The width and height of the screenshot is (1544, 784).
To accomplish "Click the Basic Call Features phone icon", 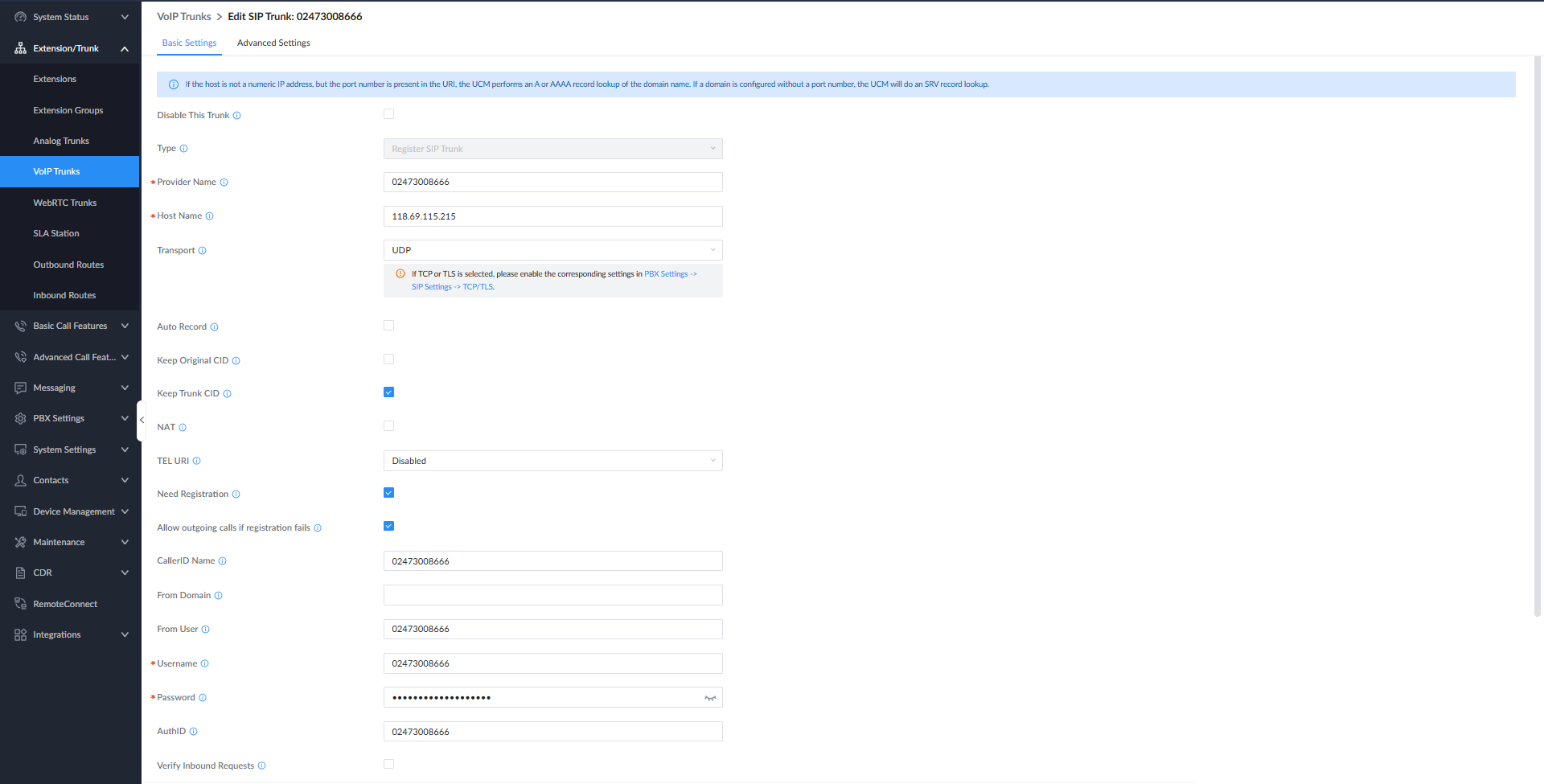I will click(20, 326).
